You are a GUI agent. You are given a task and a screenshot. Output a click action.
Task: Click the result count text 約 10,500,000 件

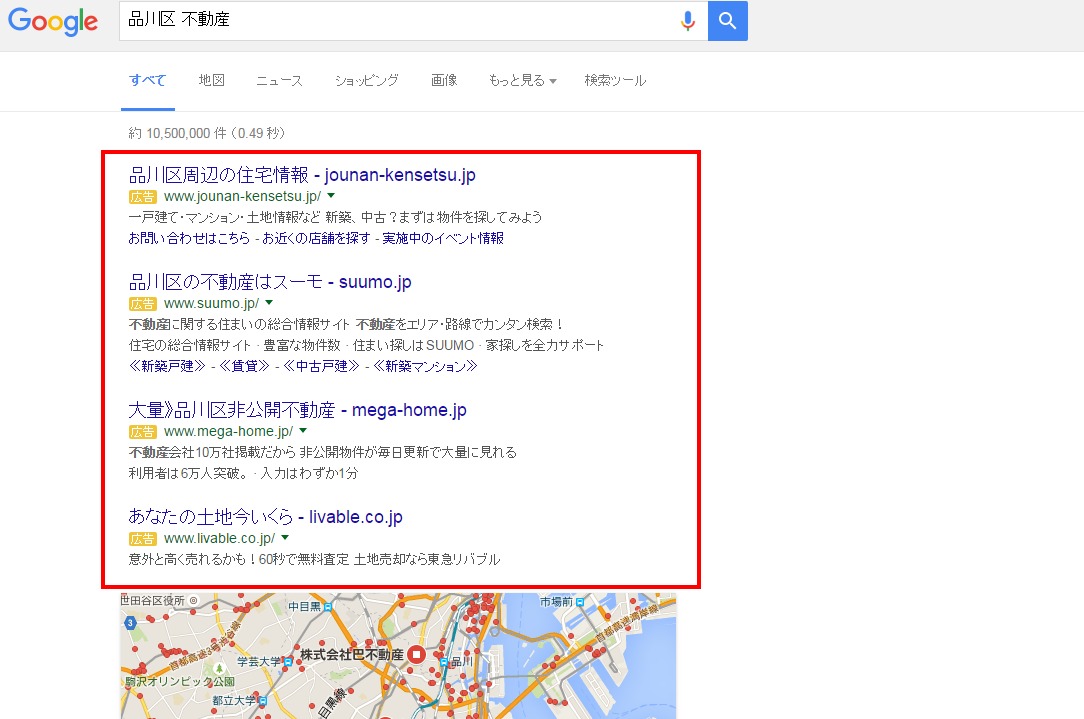pos(177,133)
